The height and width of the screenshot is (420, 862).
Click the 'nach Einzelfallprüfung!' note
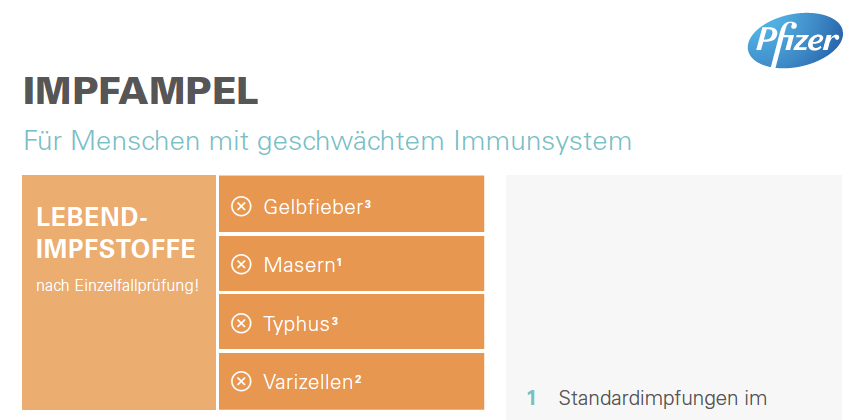pos(118,286)
